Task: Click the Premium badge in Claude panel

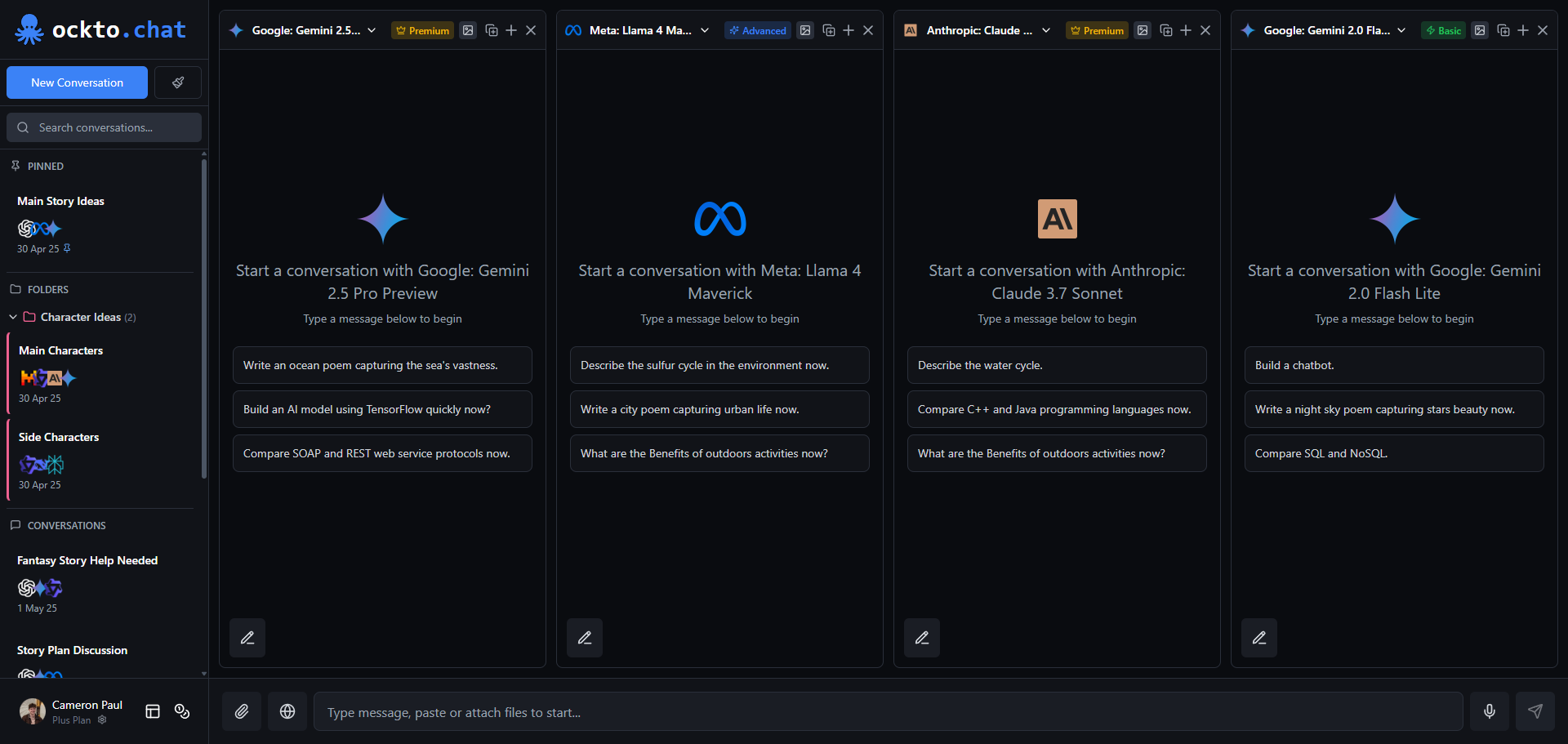Action: [x=1097, y=30]
